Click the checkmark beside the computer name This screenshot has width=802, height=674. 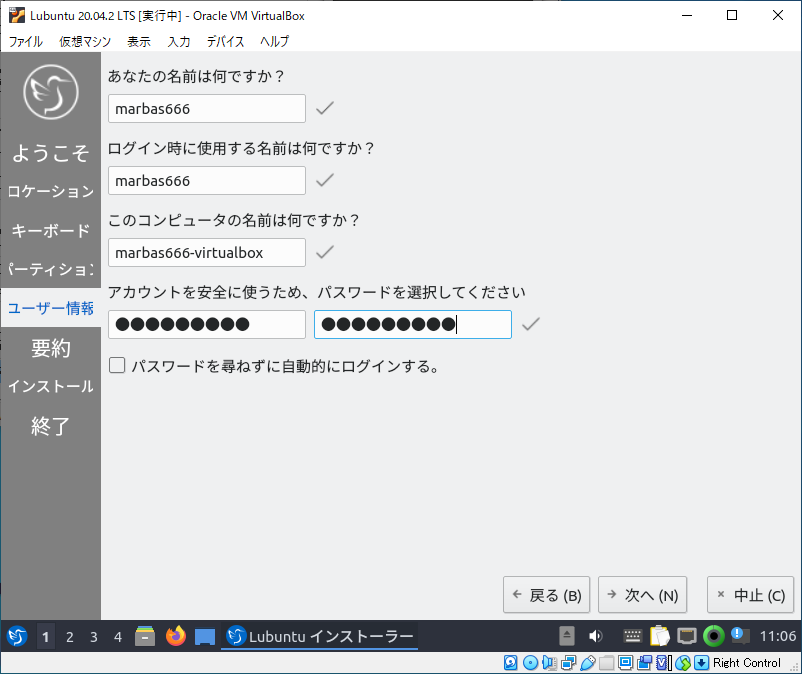pos(325,252)
